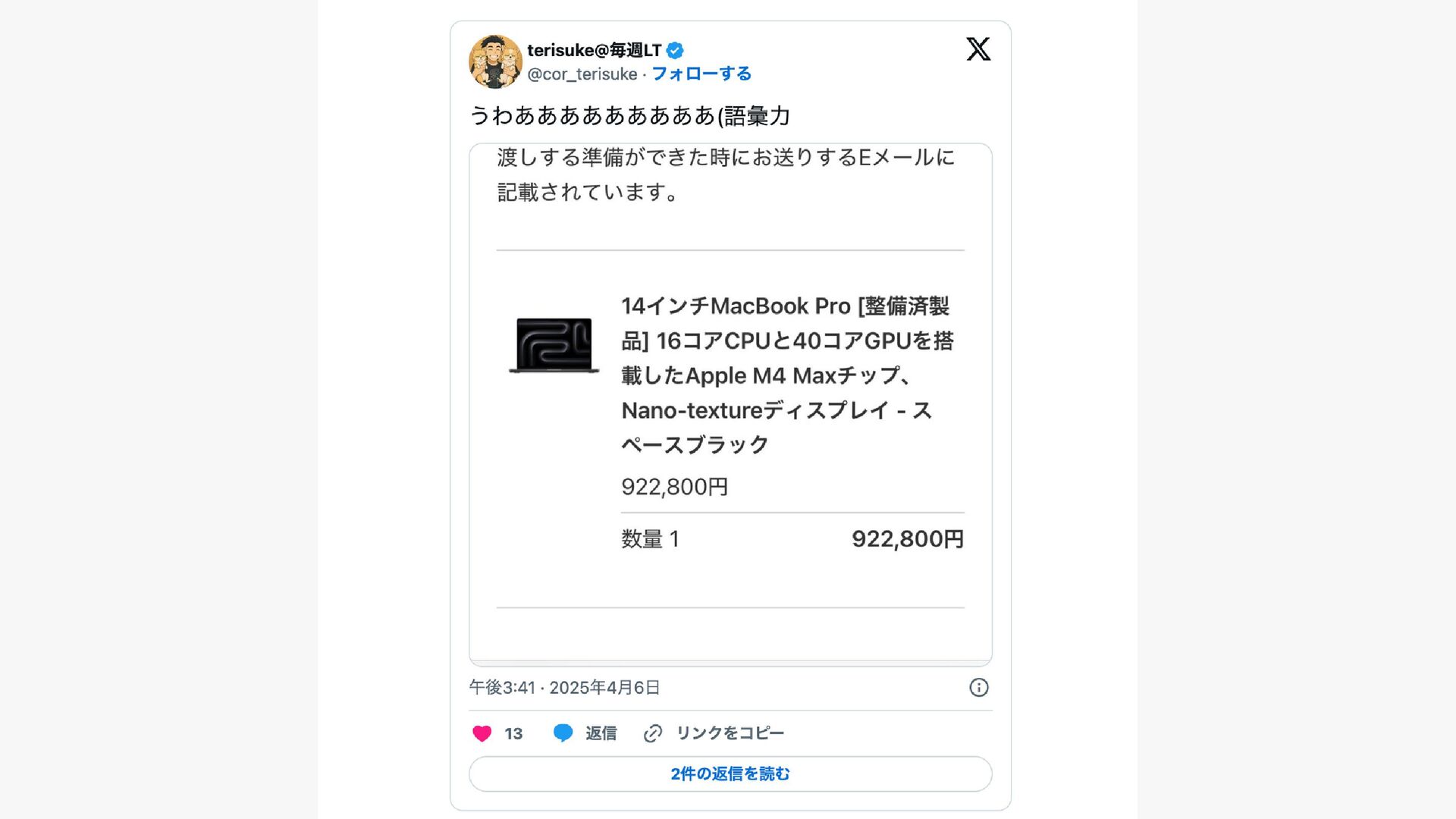Image resolution: width=1456 pixels, height=819 pixels.
Task: Click the 13 likes count
Action: pos(513,734)
